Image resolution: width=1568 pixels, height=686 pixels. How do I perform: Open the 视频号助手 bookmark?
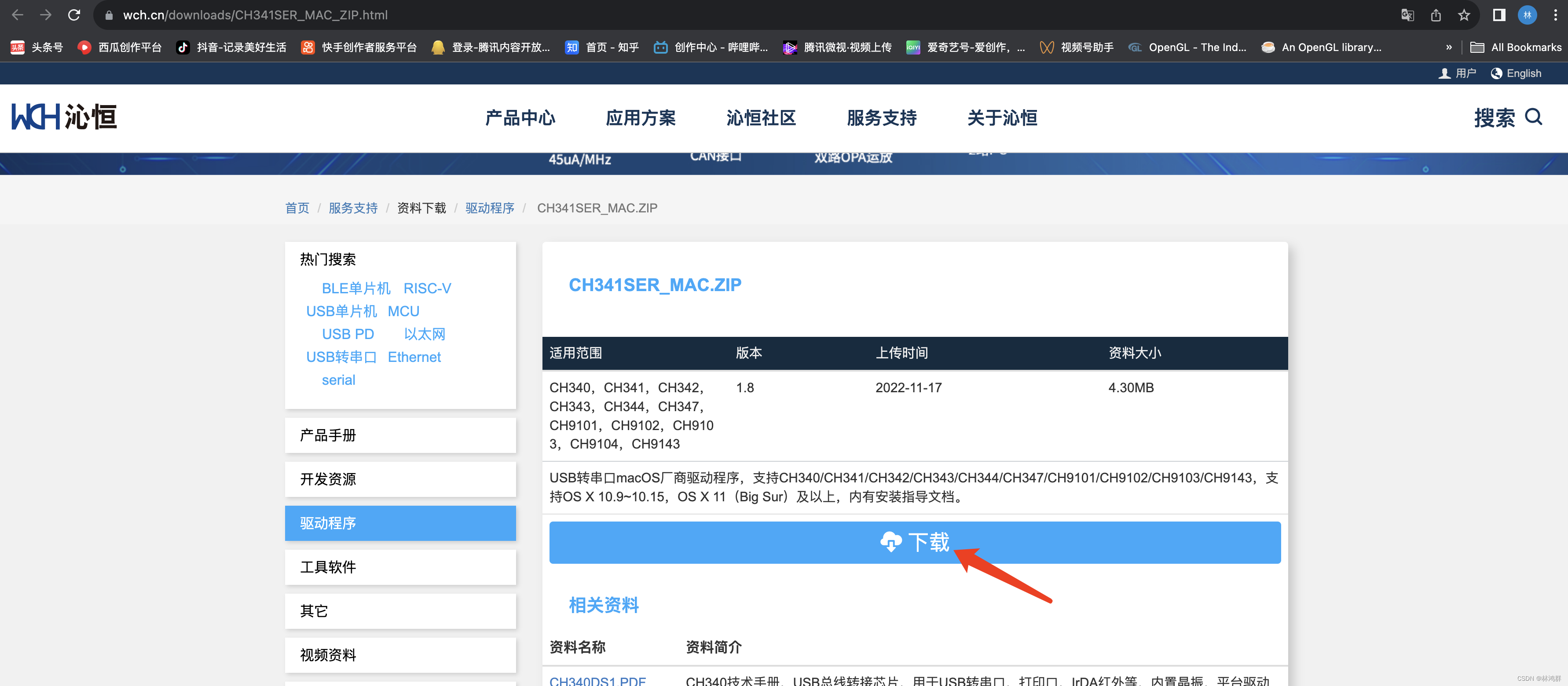pyautogui.click(x=1077, y=47)
